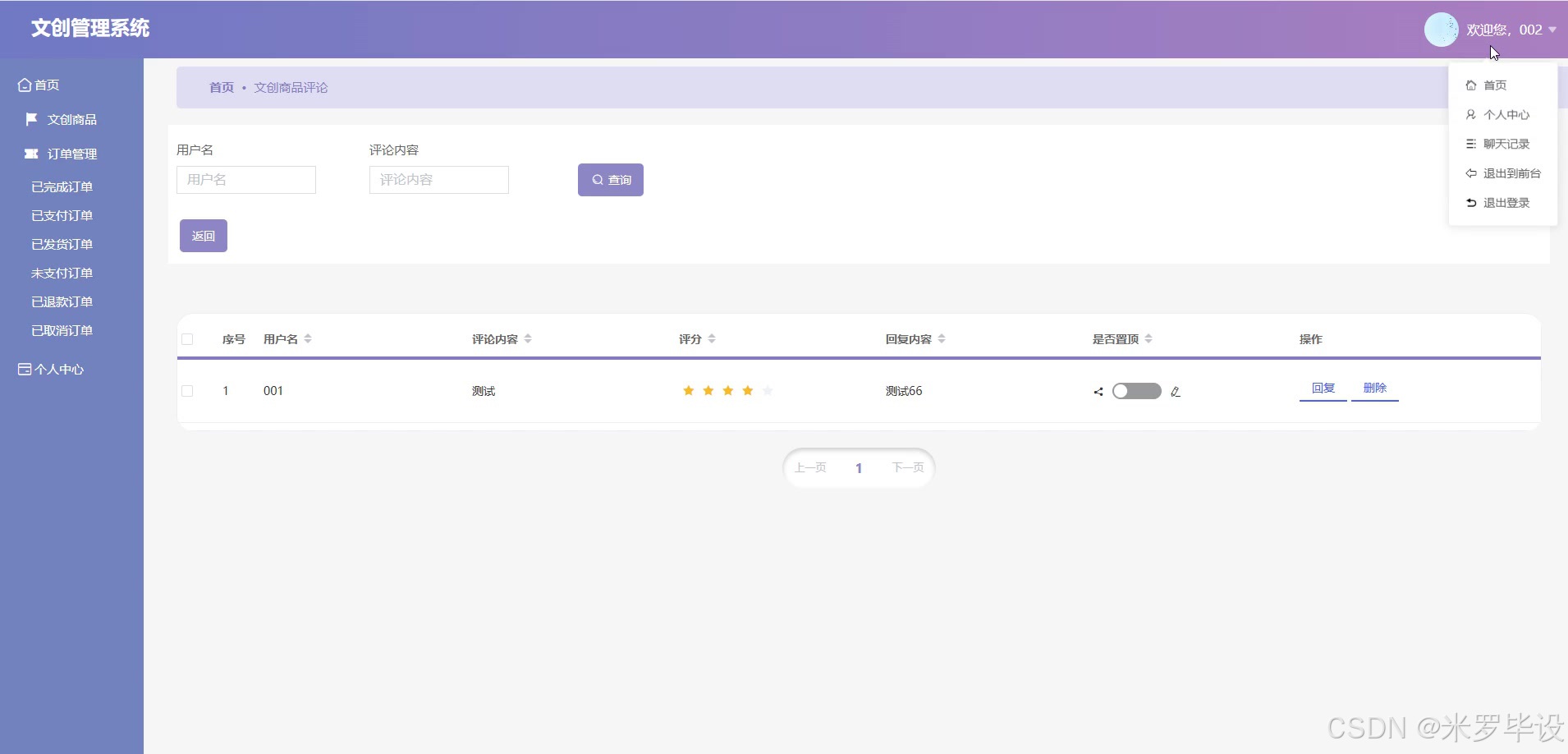This screenshot has width=1568, height=754.
Task: Sort by 评论内容 column arrows
Action: [x=528, y=338]
